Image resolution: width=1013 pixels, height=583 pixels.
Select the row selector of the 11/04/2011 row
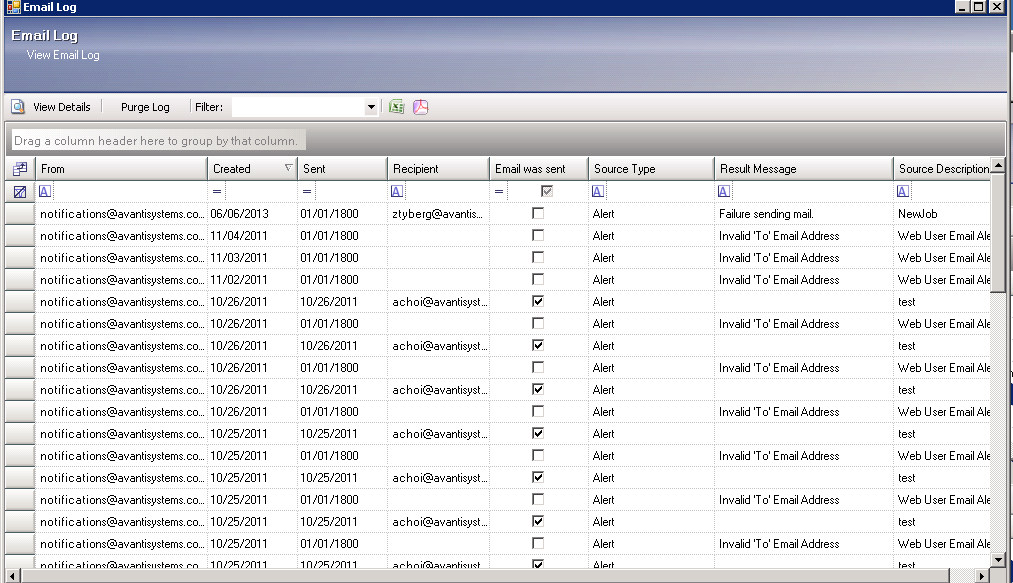click(20, 236)
